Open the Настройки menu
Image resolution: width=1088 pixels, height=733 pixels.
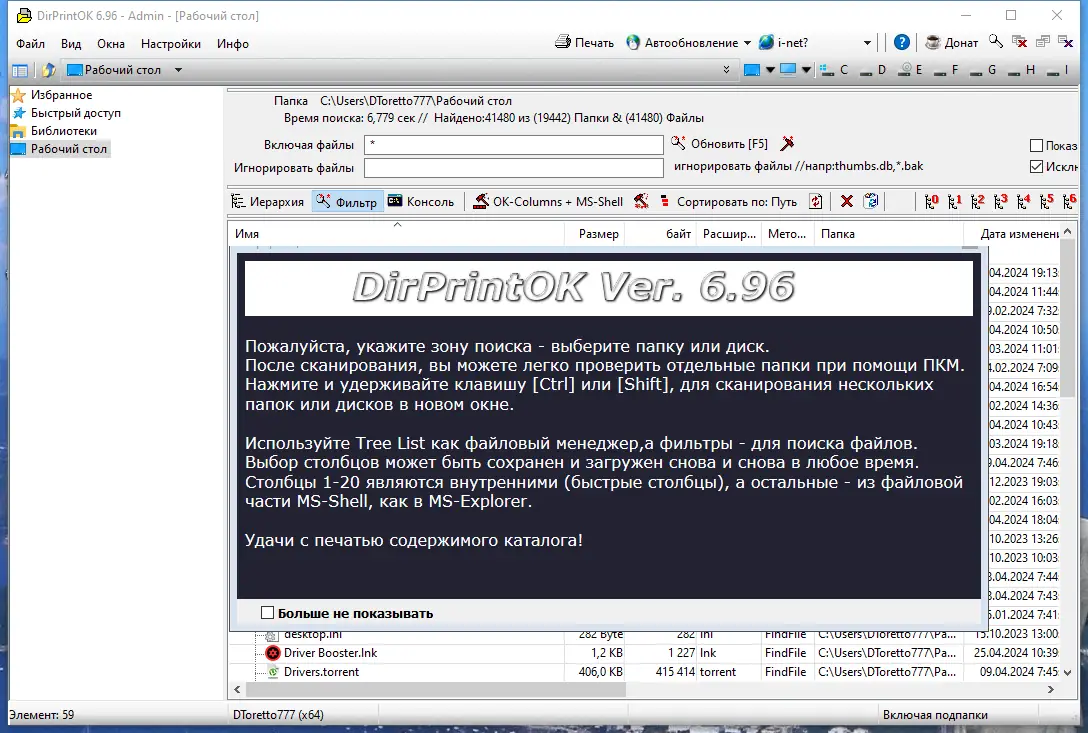(x=171, y=44)
